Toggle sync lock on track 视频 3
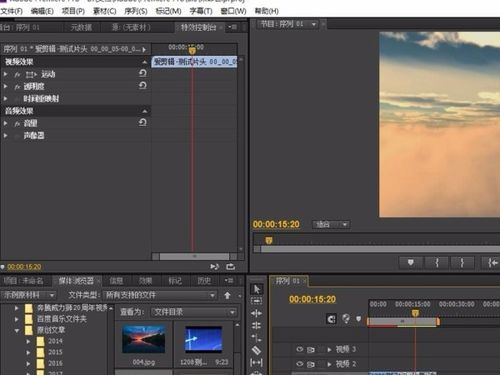This screenshot has width=500, height=375. tap(311, 350)
